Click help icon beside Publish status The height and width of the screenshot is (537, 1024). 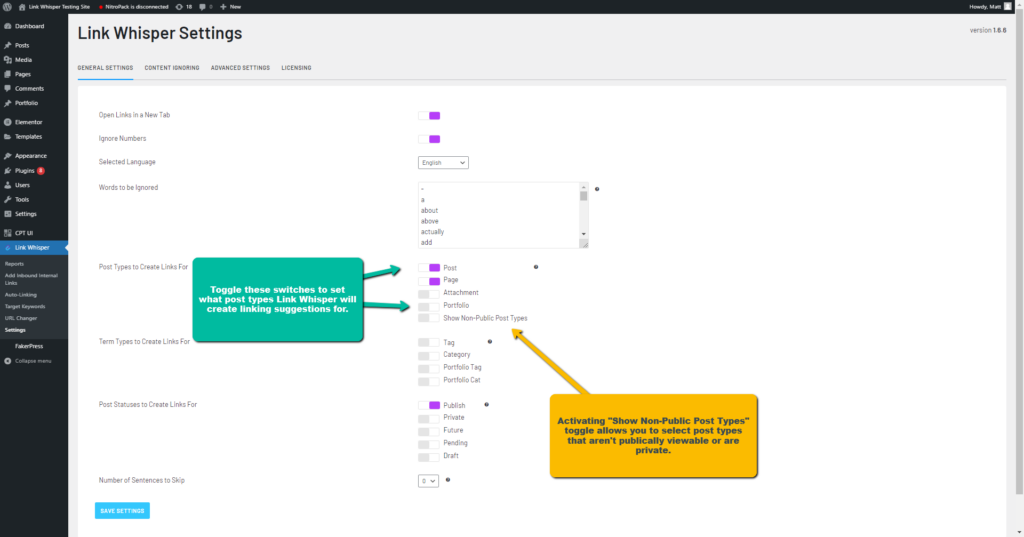click(487, 404)
